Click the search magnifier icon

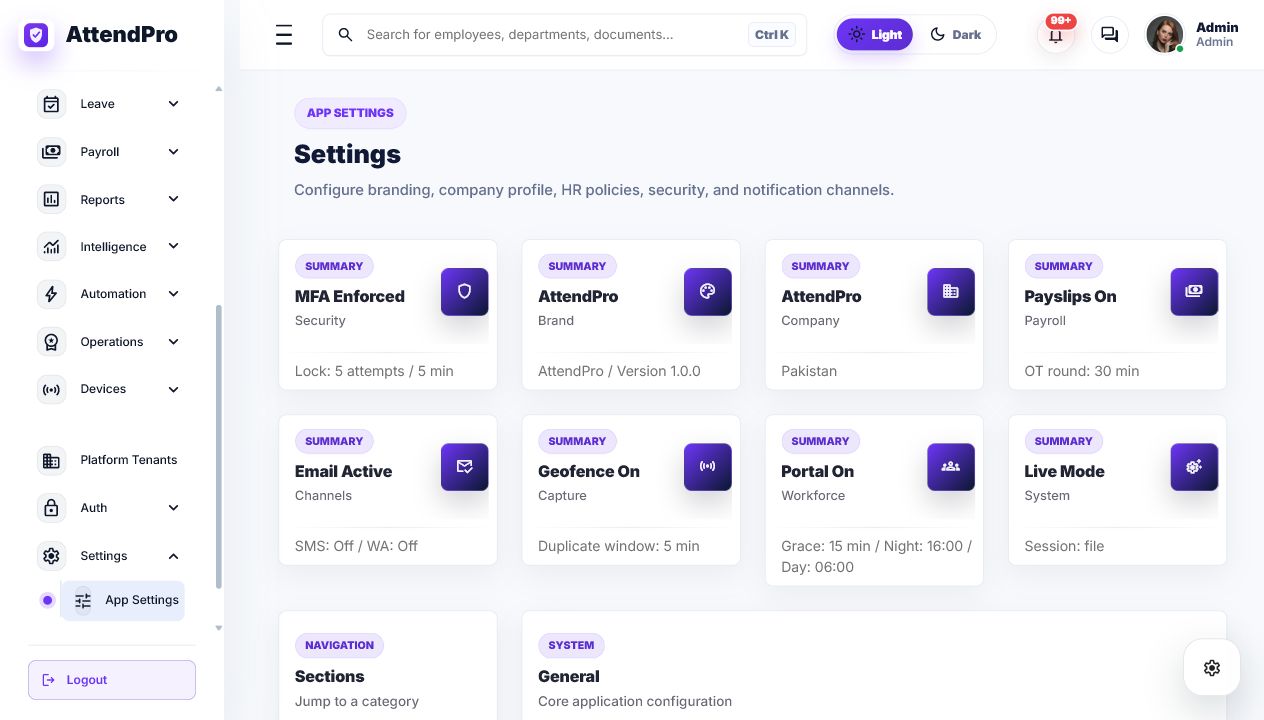(x=345, y=35)
